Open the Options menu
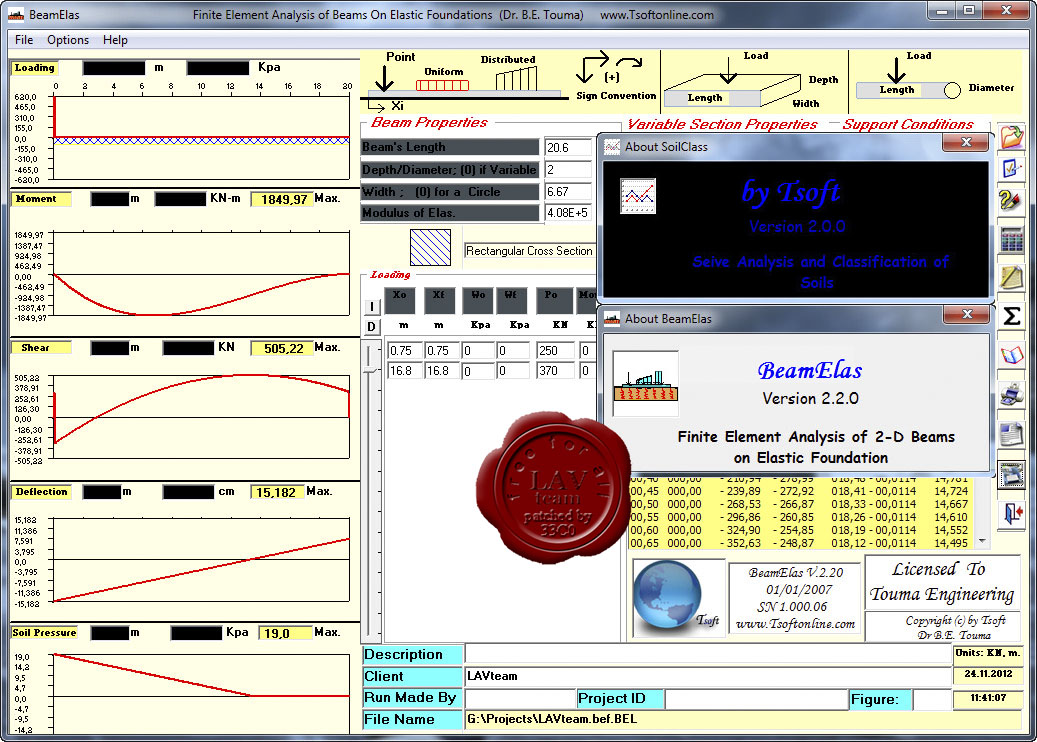Screen dimensions: 1037x742 [67, 40]
